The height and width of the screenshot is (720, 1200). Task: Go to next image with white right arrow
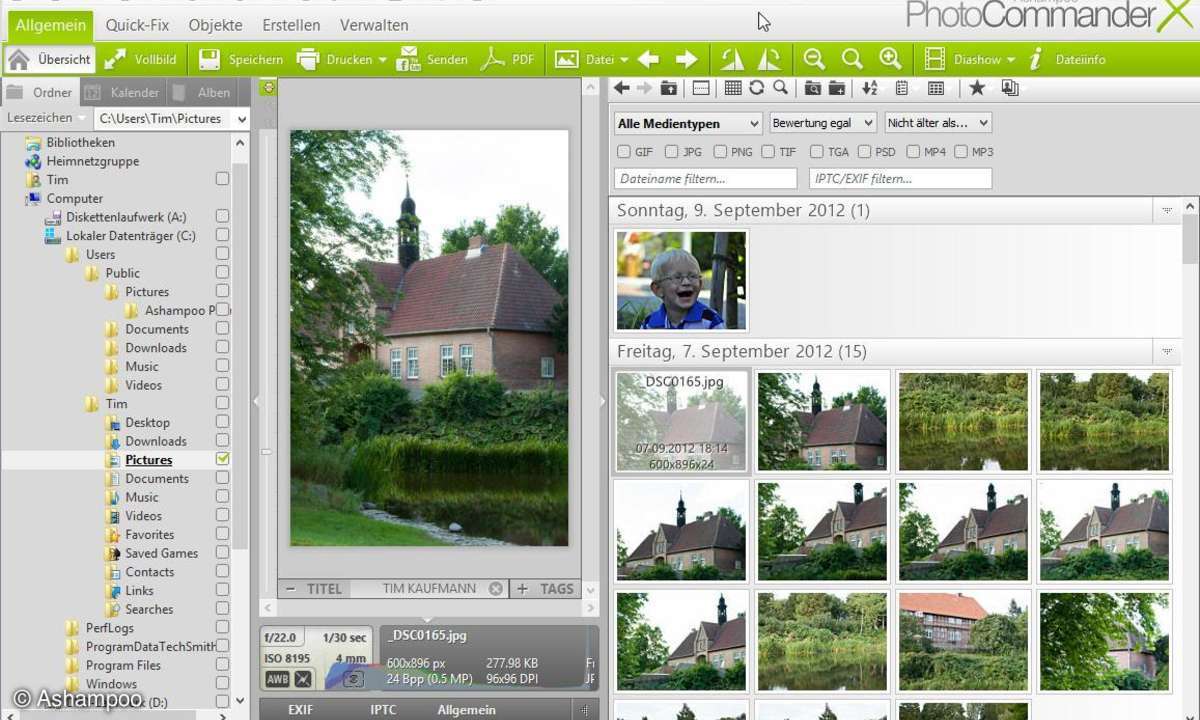686,60
